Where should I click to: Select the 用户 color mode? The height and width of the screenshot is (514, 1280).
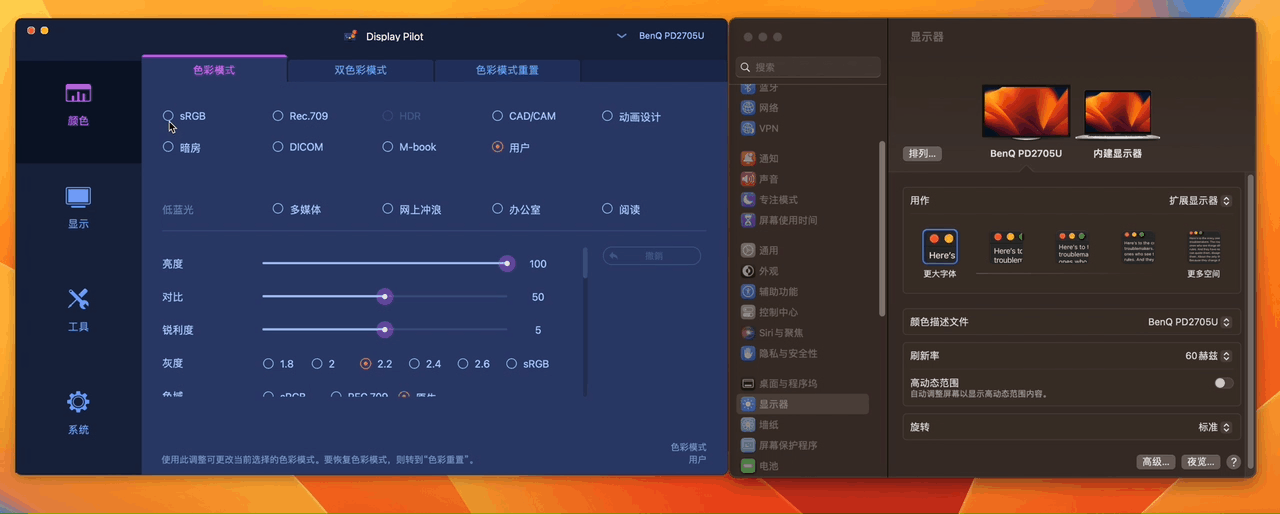pyautogui.click(x=498, y=147)
